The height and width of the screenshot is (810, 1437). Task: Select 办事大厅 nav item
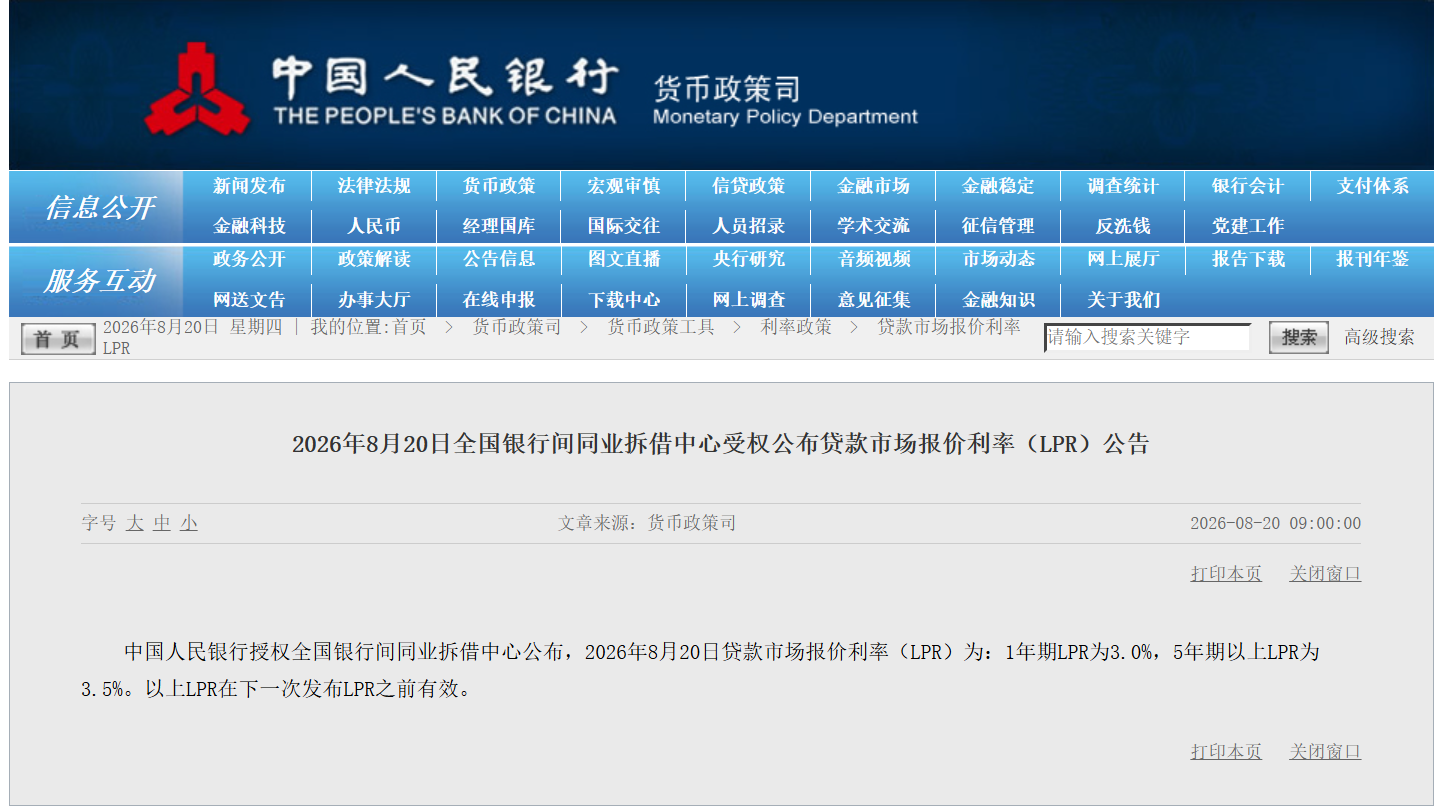click(374, 299)
